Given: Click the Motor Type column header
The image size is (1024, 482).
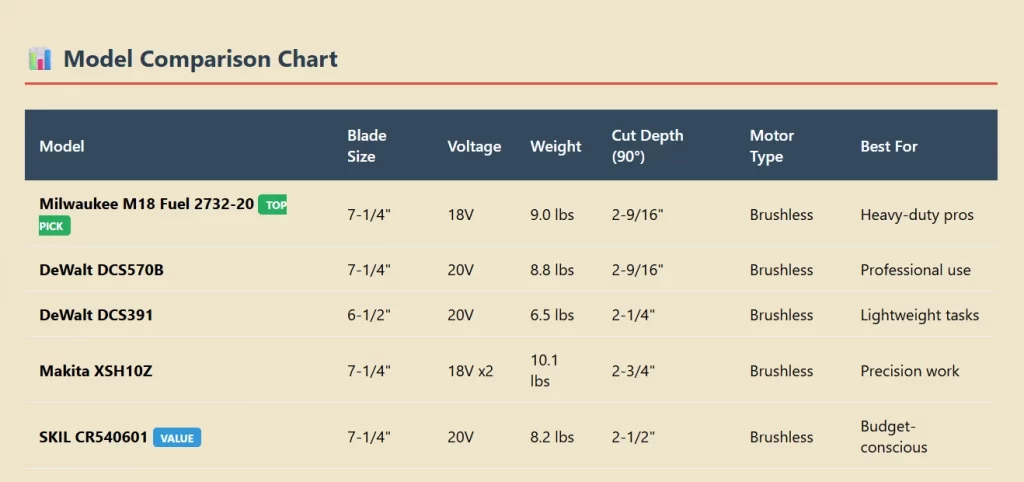Looking at the screenshot, I should tap(771, 146).
